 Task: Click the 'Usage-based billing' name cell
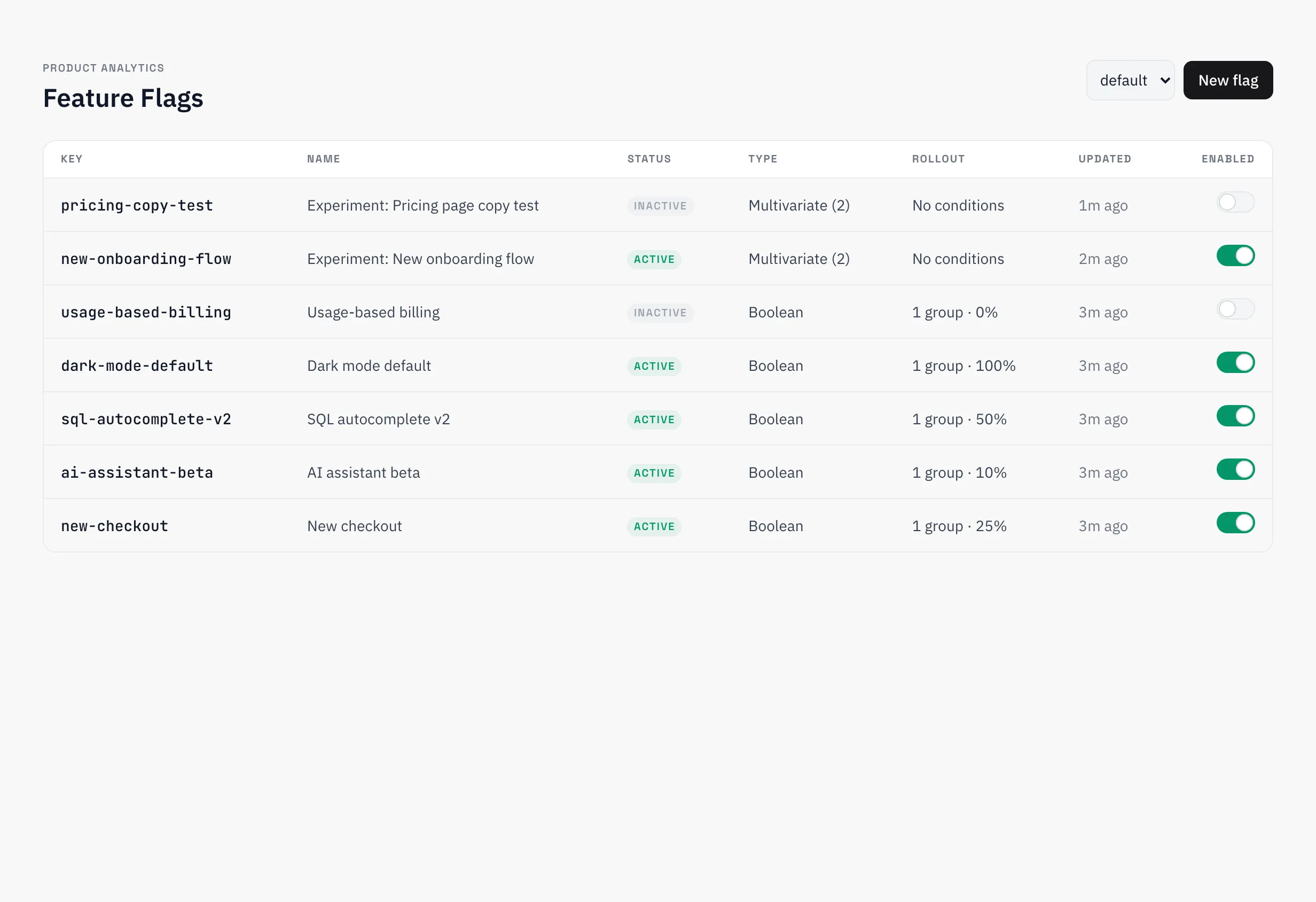click(373, 312)
